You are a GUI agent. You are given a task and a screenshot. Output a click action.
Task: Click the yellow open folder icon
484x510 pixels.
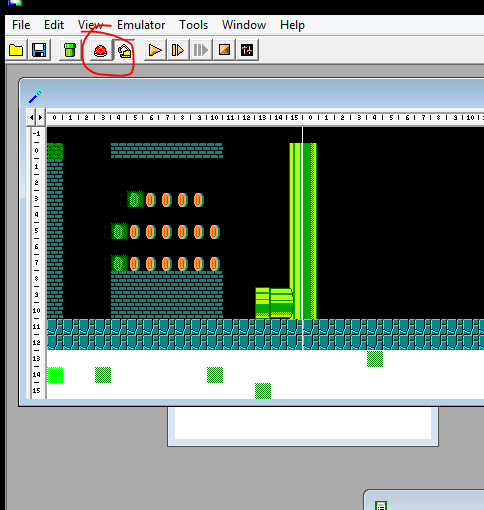(x=16, y=50)
